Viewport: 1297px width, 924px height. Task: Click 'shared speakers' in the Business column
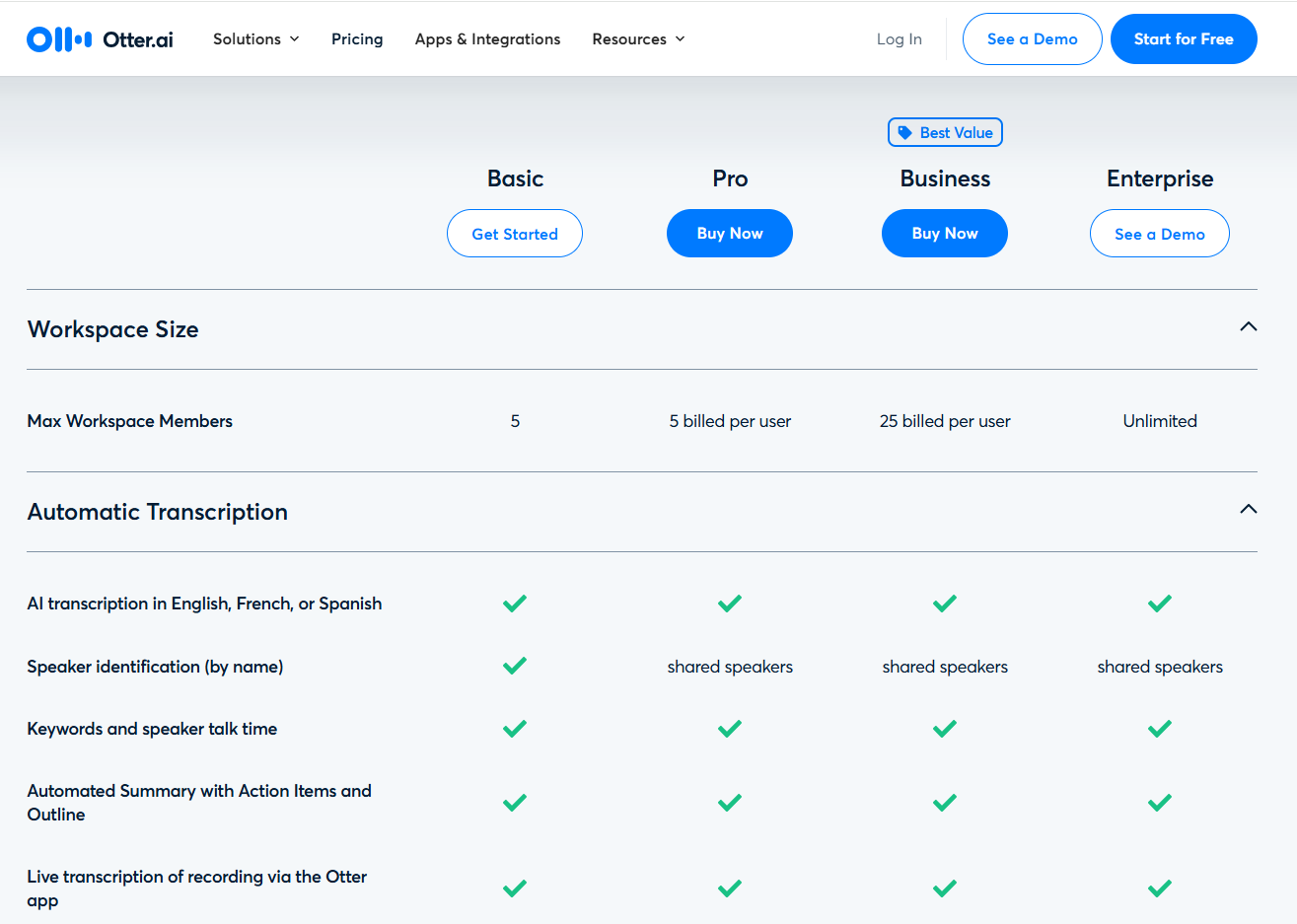click(945, 667)
